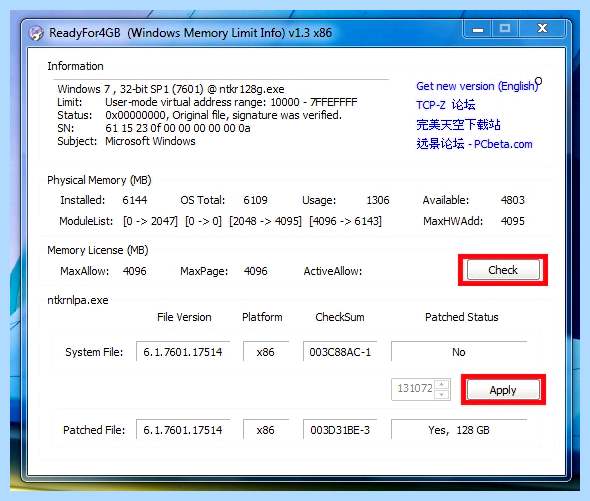Image resolution: width=590 pixels, height=501 pixels.
Task: Click the Patched Status column header
Action: click(x=461, y=317)
